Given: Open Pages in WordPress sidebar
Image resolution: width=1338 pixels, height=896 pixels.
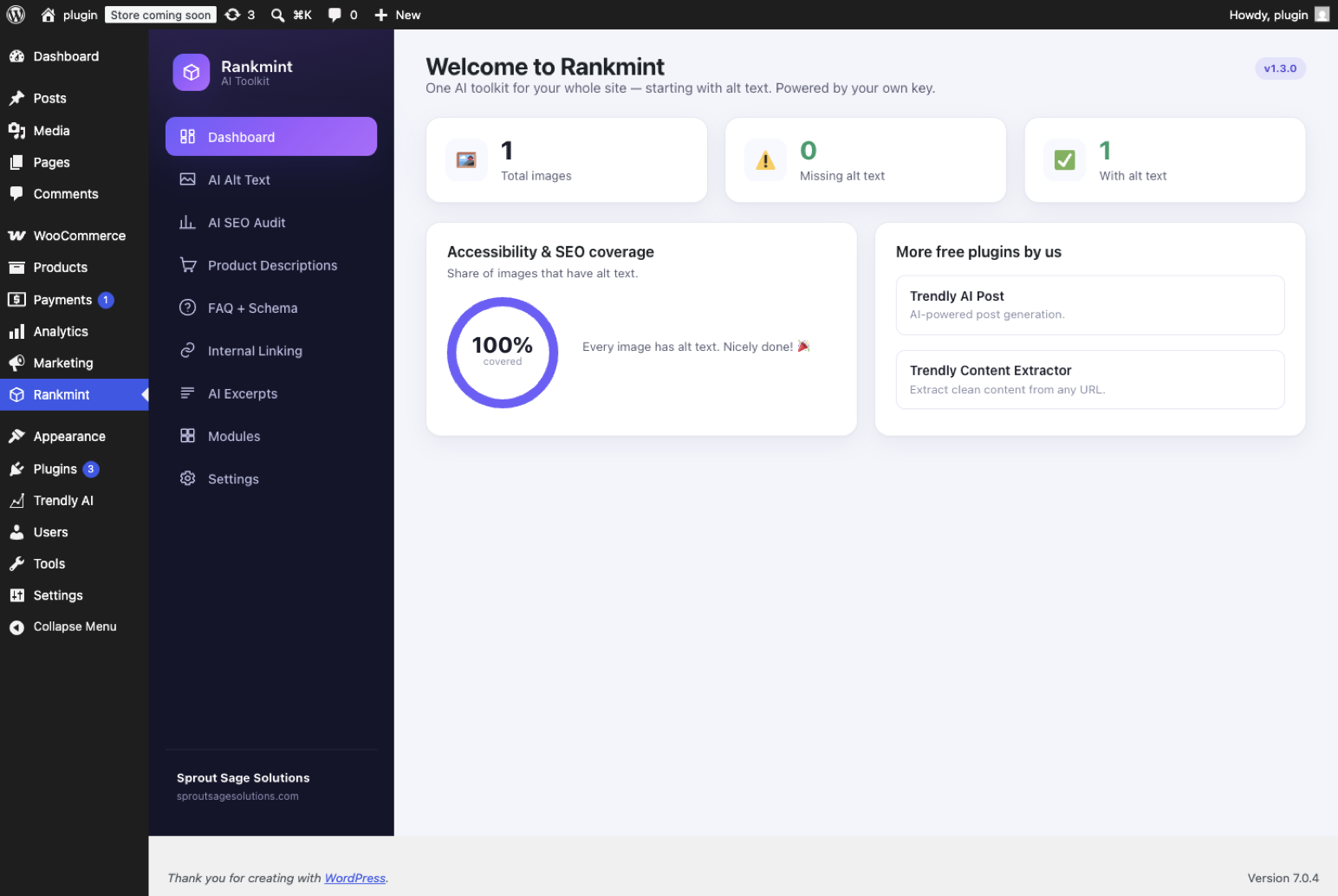Looking at the screenshot, I should 75,163.
